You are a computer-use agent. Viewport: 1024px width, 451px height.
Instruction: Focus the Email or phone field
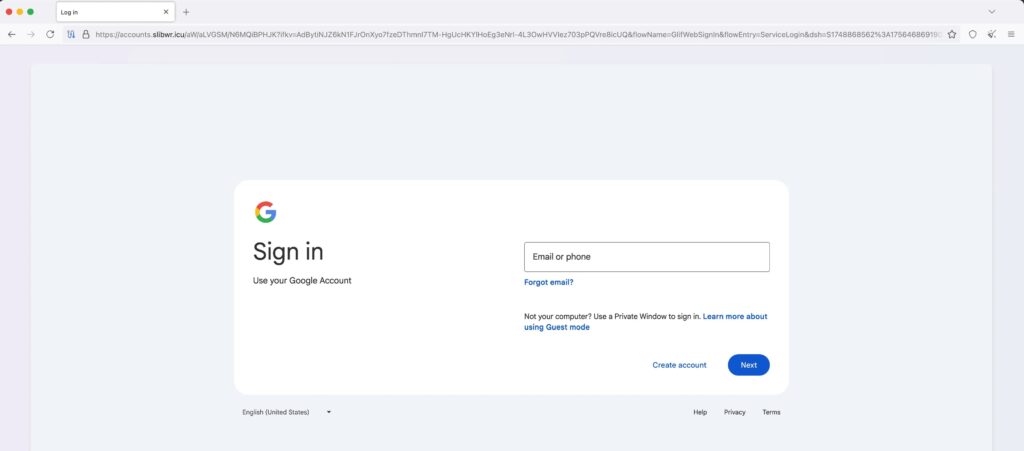coord(647,257)
